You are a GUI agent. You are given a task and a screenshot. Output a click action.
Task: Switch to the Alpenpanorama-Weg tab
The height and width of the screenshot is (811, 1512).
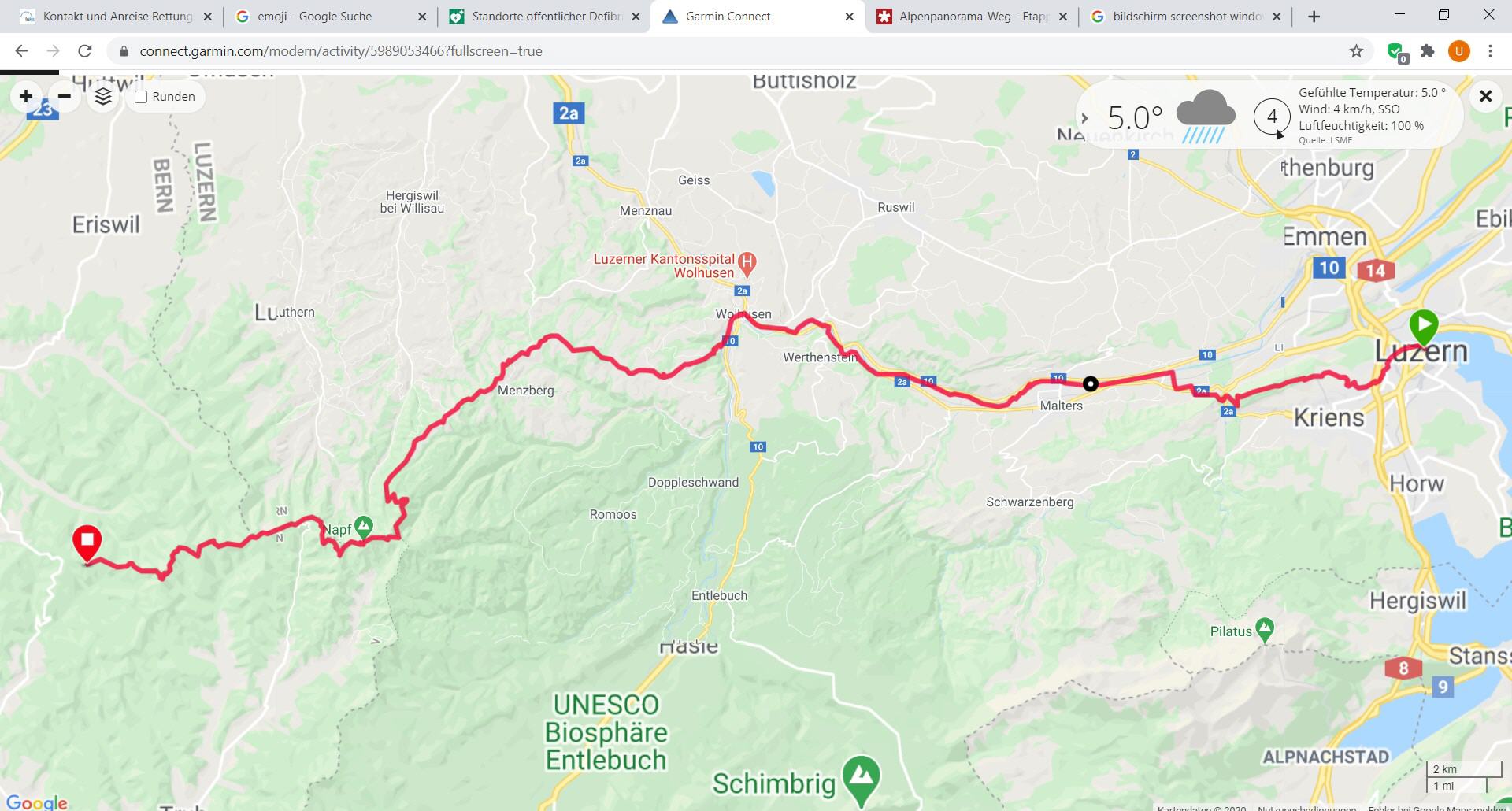tap(972, 17)
